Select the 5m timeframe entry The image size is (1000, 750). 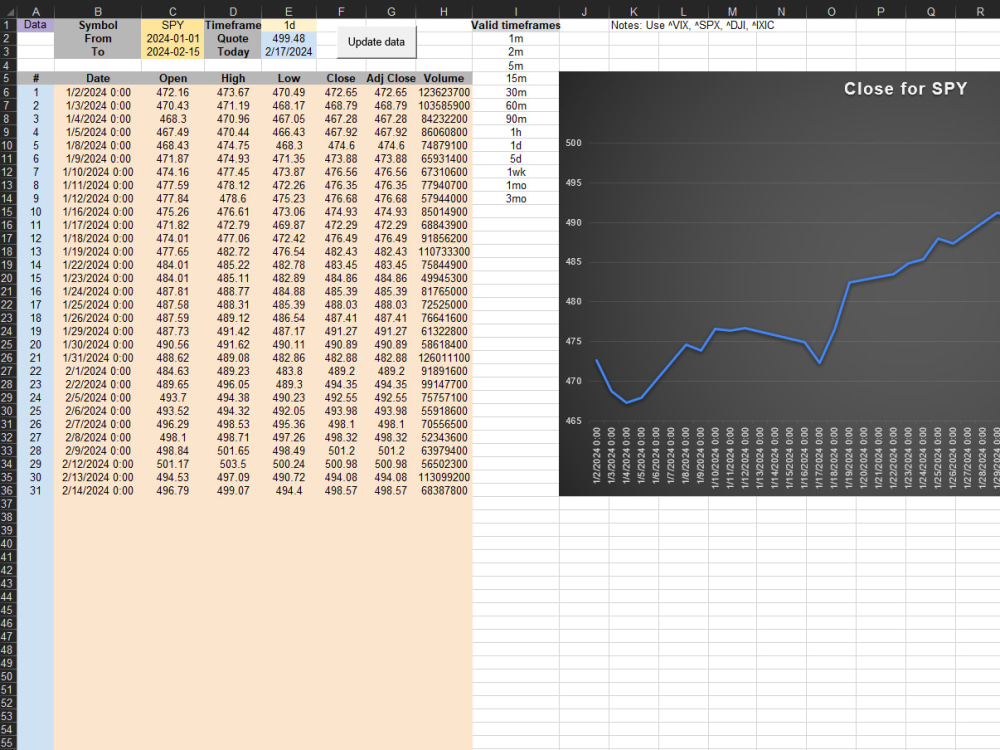pyautogui.click(x=515, y=66)
